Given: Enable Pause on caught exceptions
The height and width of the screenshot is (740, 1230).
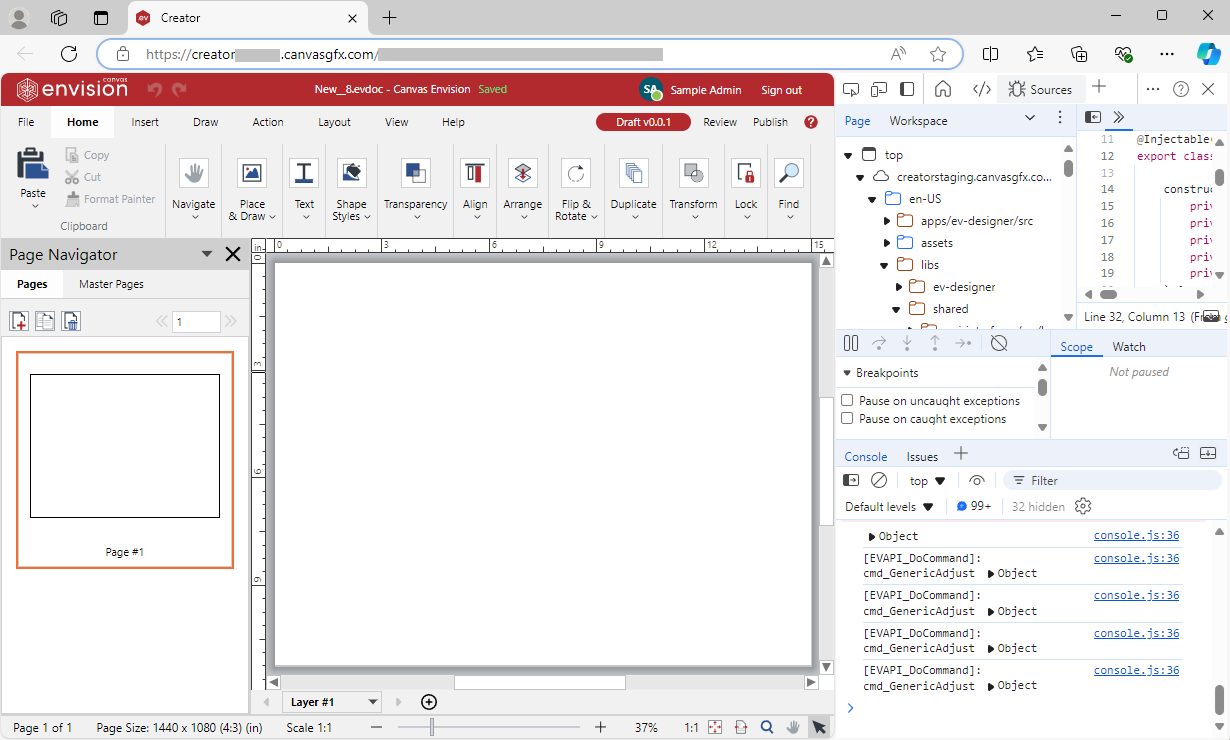Looking at the screenshot, I should click(847, 419).
